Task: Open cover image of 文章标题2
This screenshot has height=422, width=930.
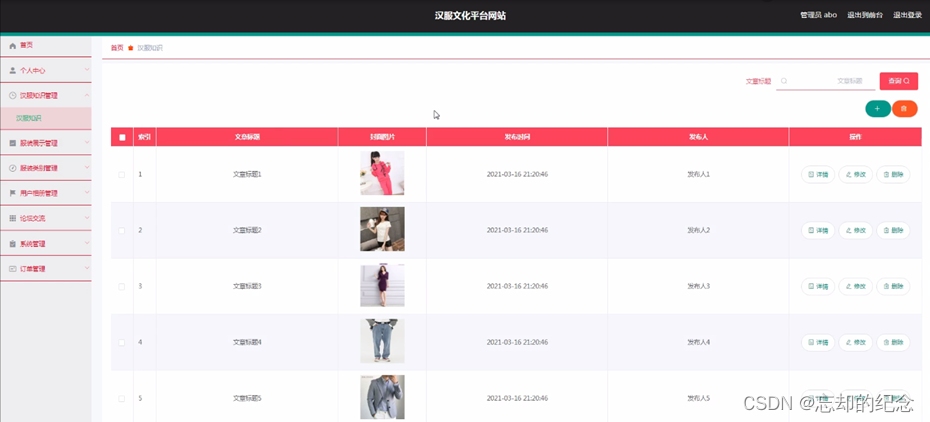Action: click(x=382, y=229)
